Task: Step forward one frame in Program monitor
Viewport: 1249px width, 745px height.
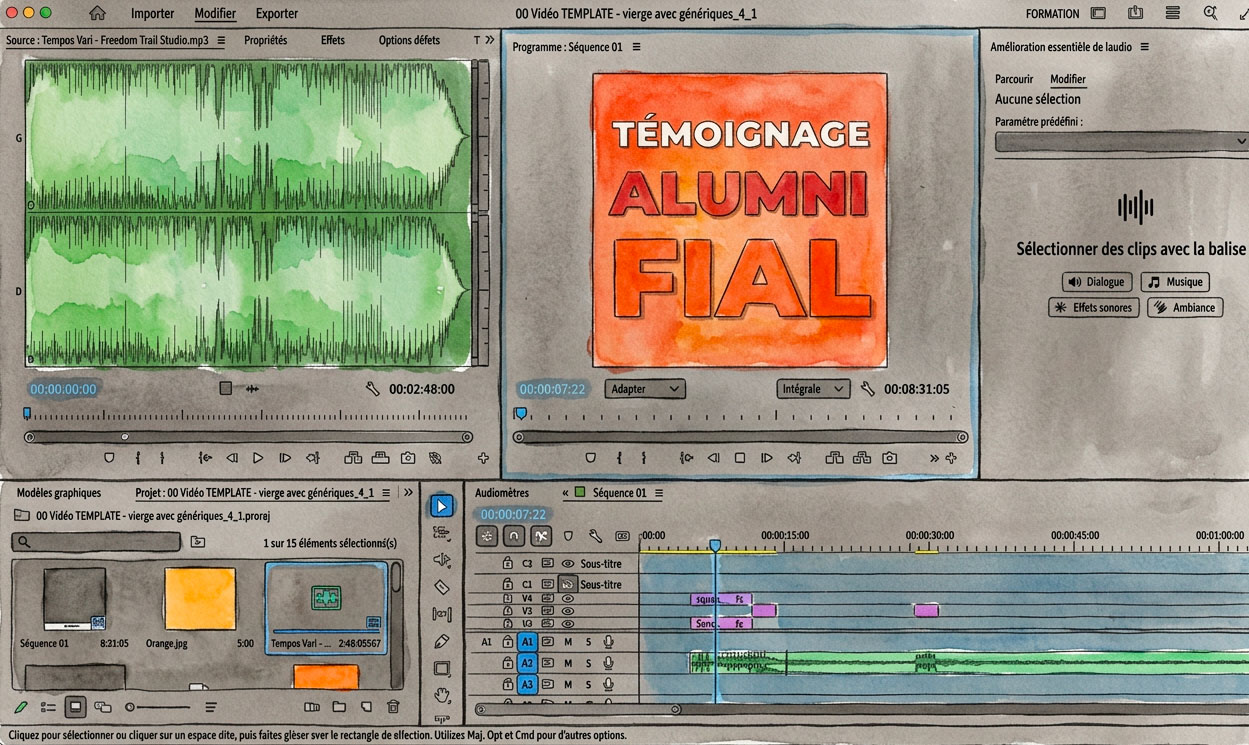Action: pos(767,458)
